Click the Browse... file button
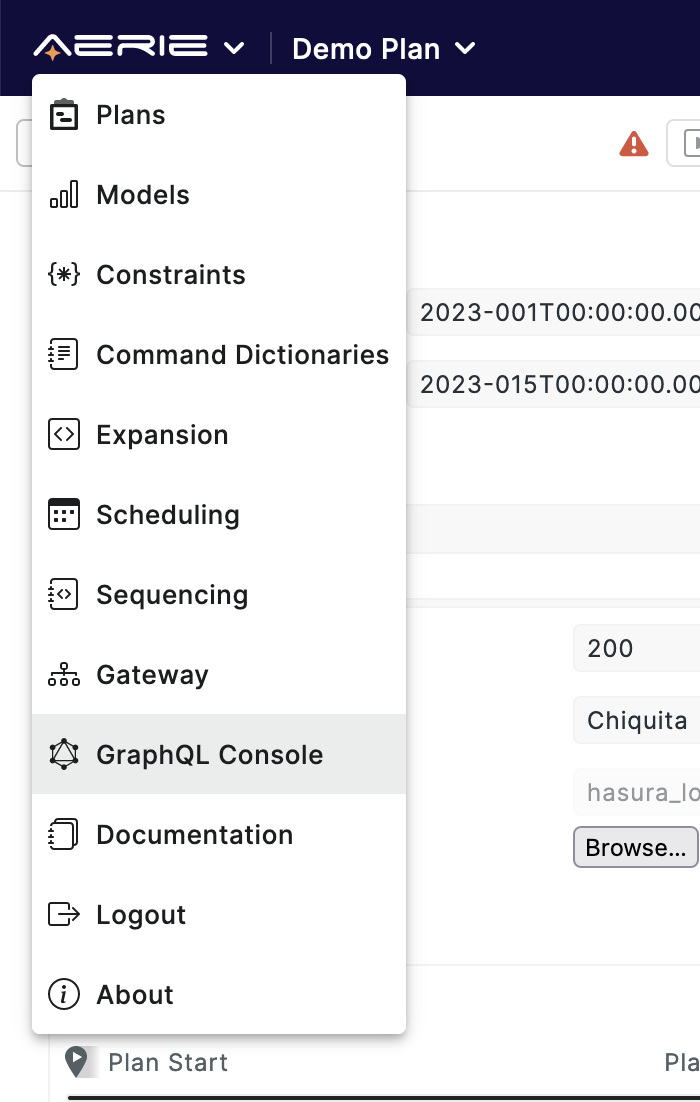 635,847
